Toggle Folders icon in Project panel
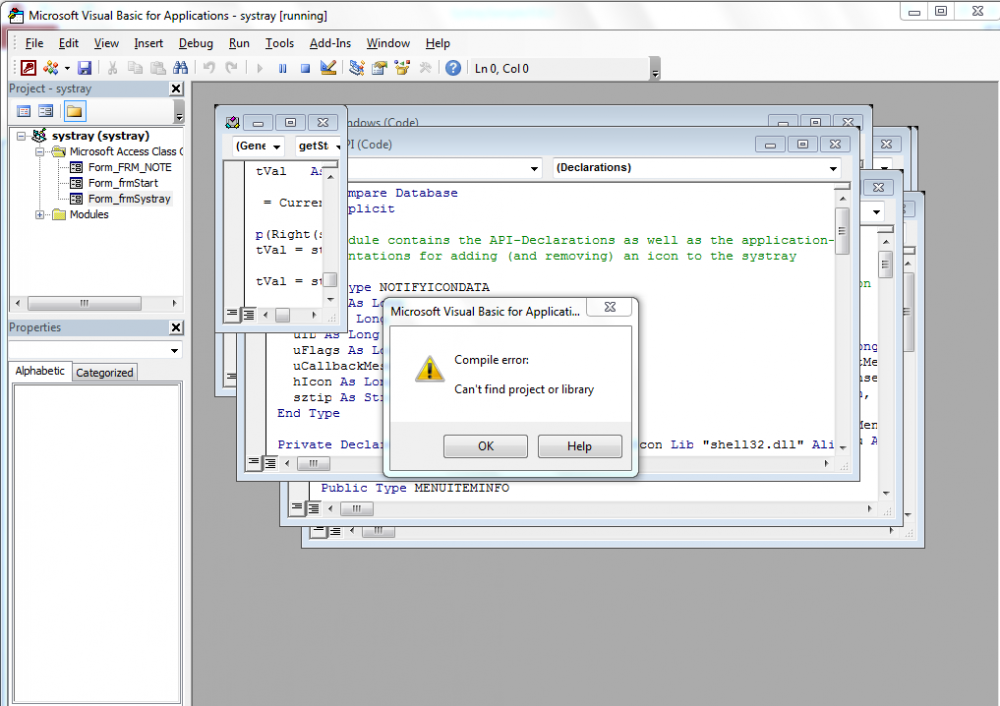 (75, 112)
